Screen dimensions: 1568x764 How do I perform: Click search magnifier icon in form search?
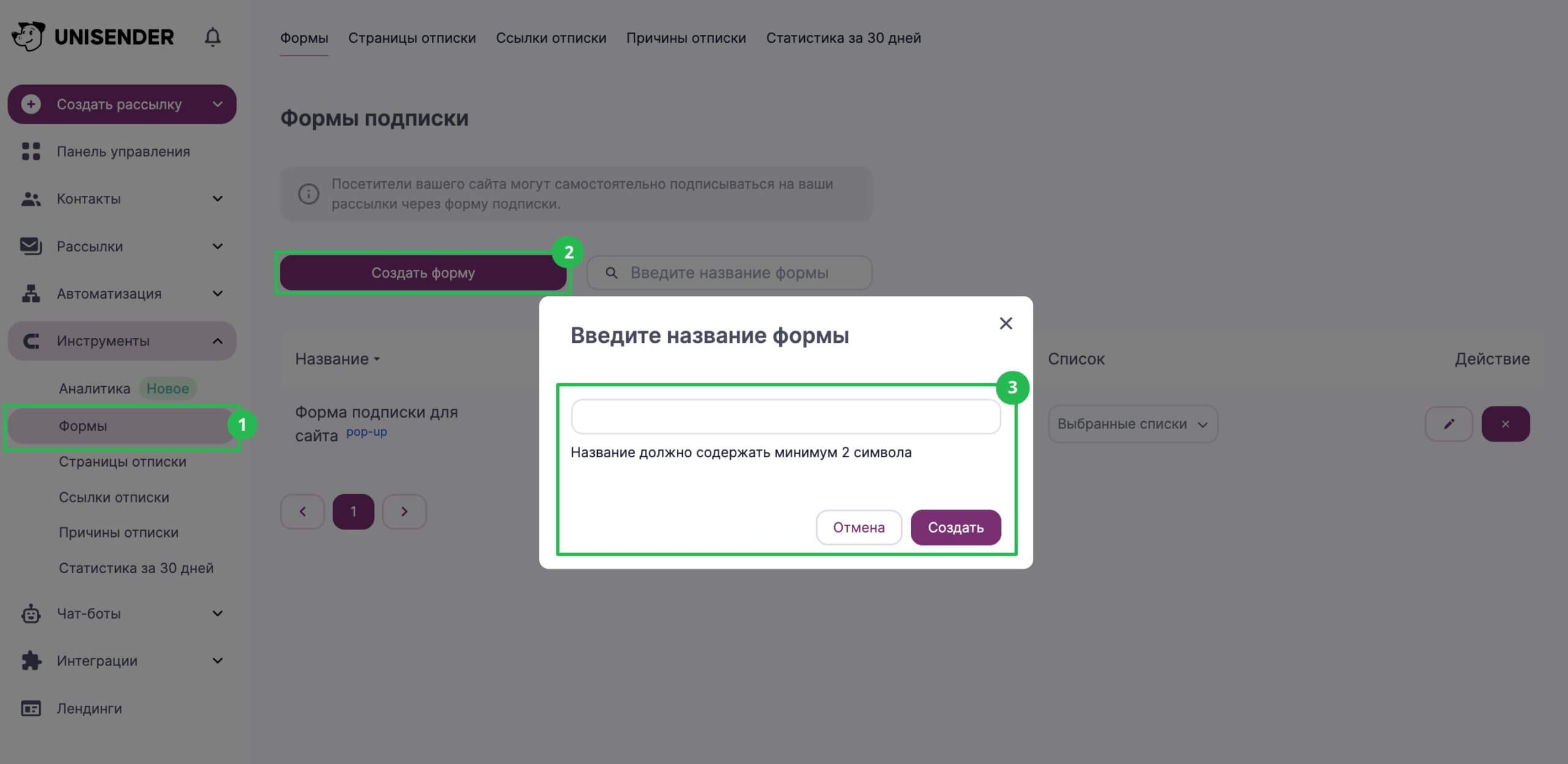(611, 273)
